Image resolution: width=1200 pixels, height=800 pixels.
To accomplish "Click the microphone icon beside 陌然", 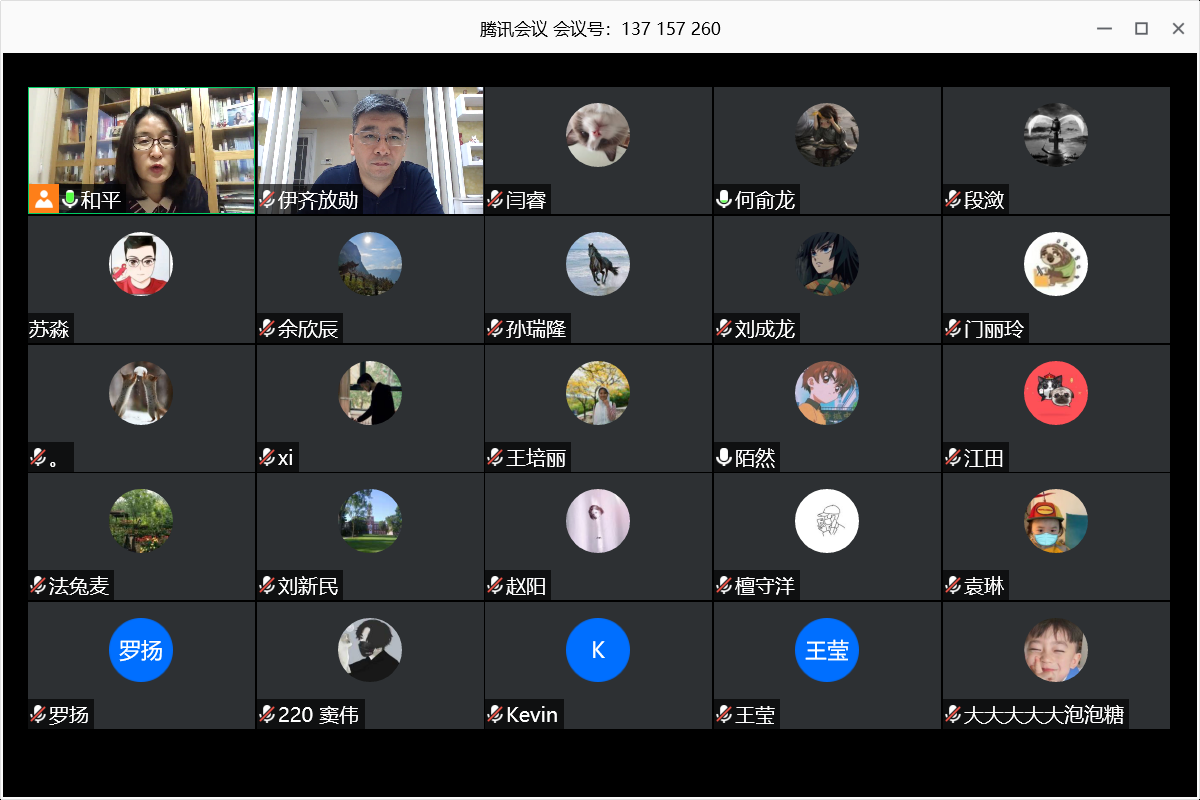I will tap(724, 458).
